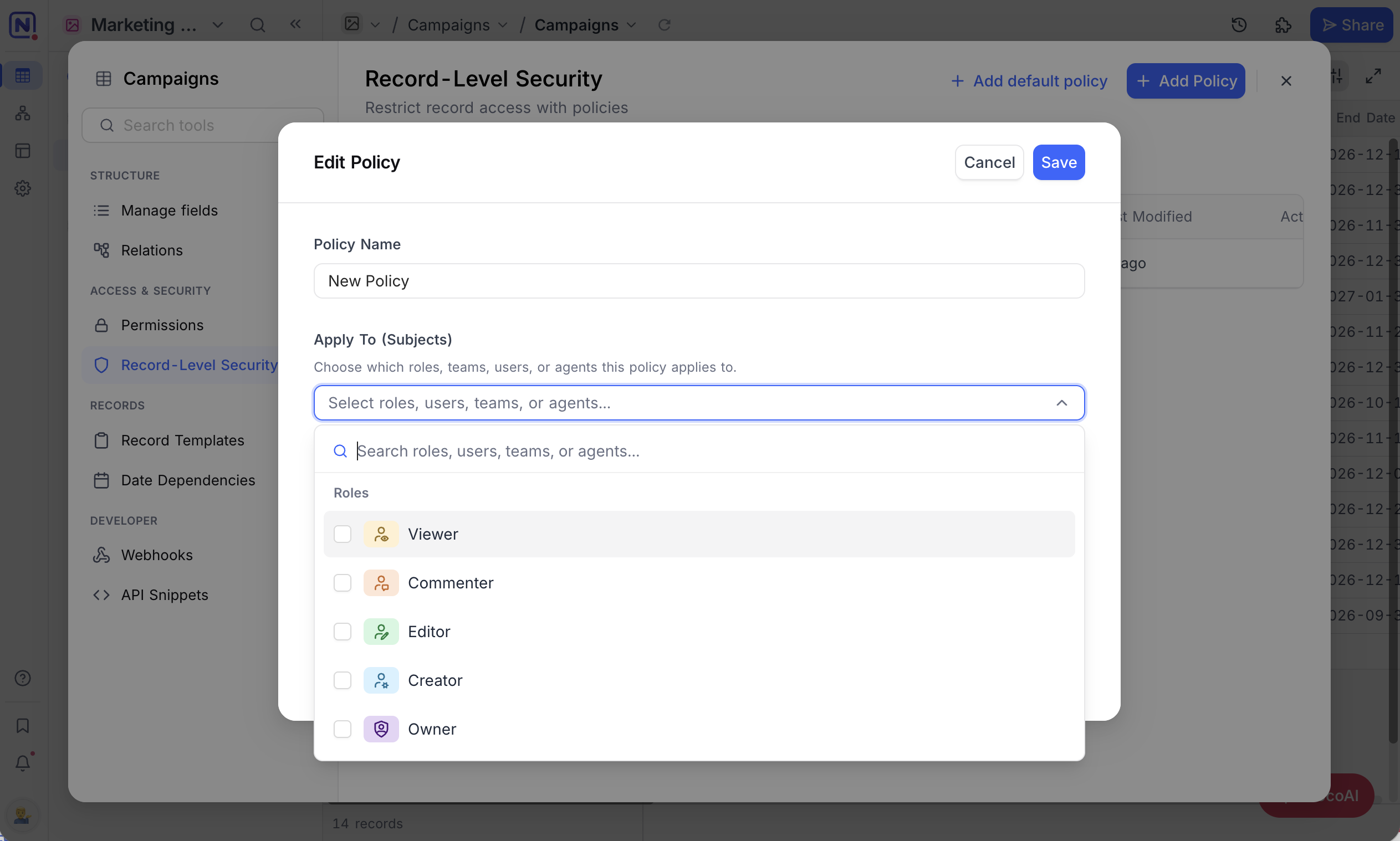Check the Owner role checkbox
This screenshot has height=841, width=1400.
[343, 729]
